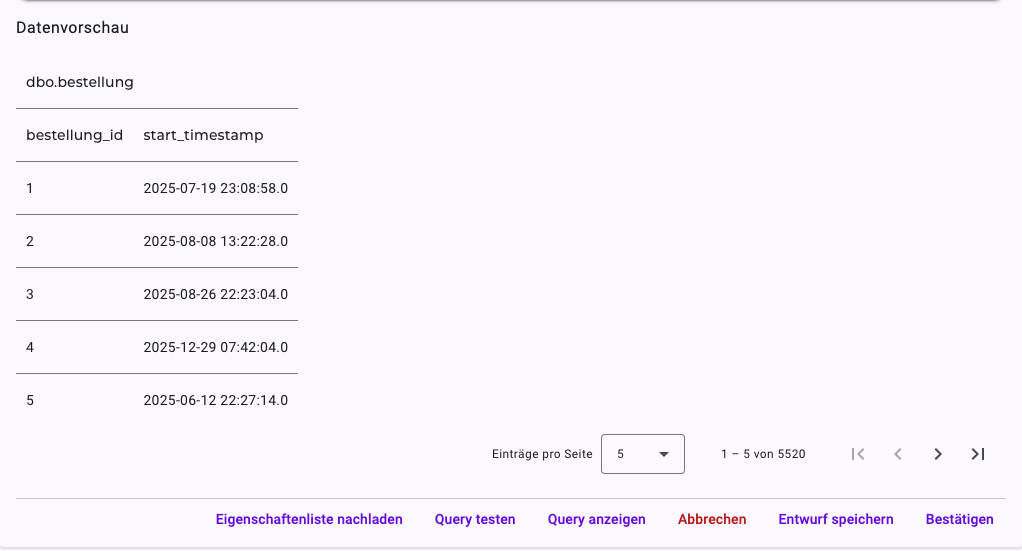The image size is (1022, 551).
Task: Select the start_timestamp column header
Action: coord(203,135)
